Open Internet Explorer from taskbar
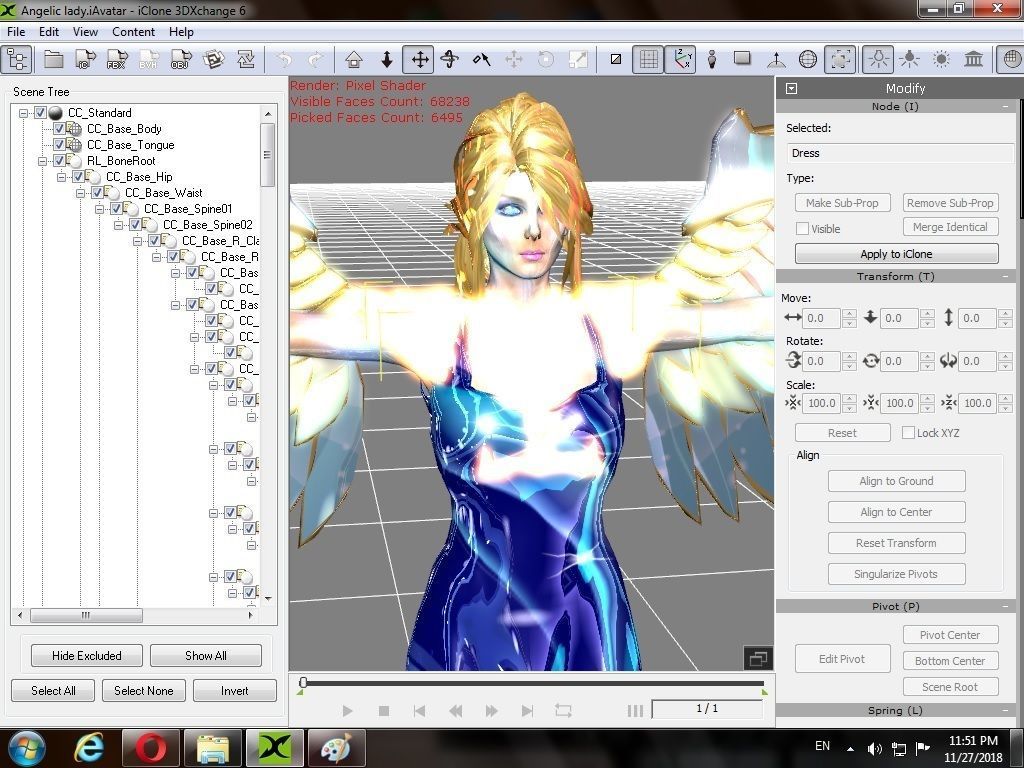The height and width of the screenshot is (768, 1024). 89,748
